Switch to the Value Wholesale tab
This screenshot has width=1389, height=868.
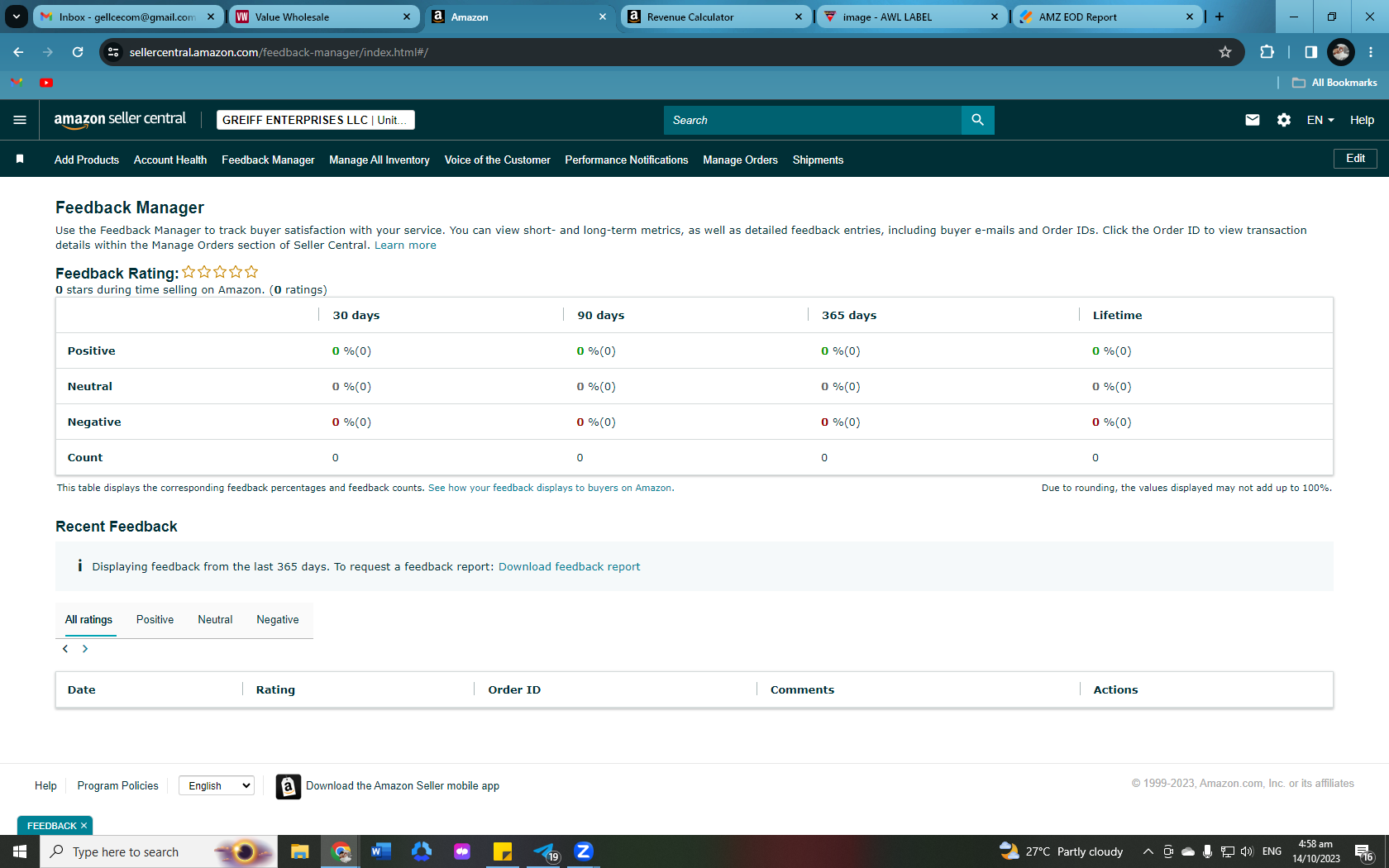(x=323, y=17)
